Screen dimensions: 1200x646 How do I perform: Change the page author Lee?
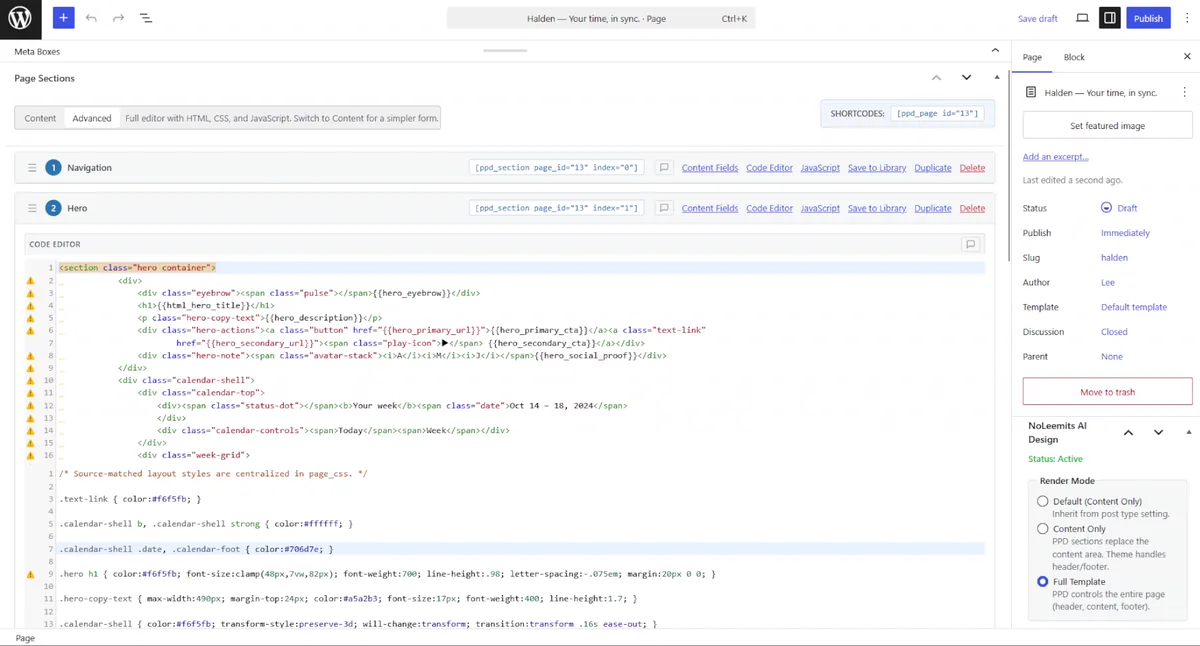[1107, 283]
